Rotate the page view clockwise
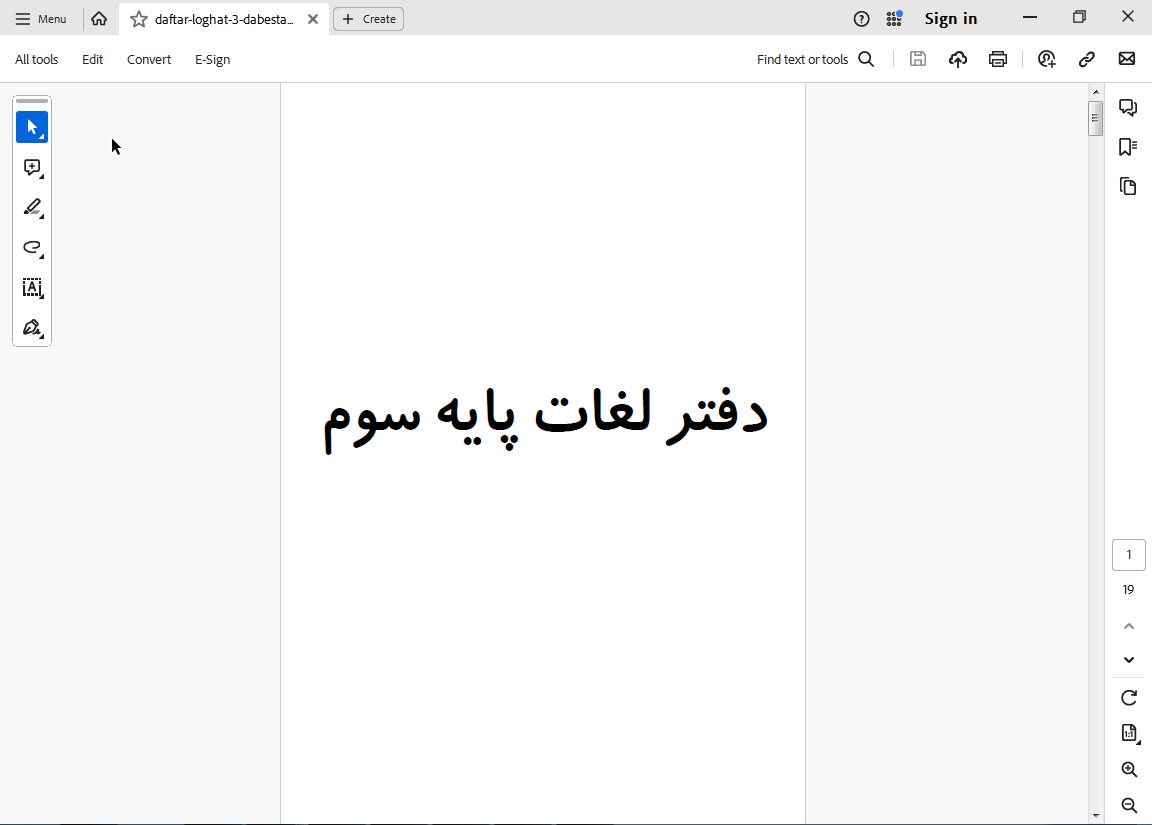This screenshot has height=825, width=1152. pyautogui.click(x=1129, y=697)
